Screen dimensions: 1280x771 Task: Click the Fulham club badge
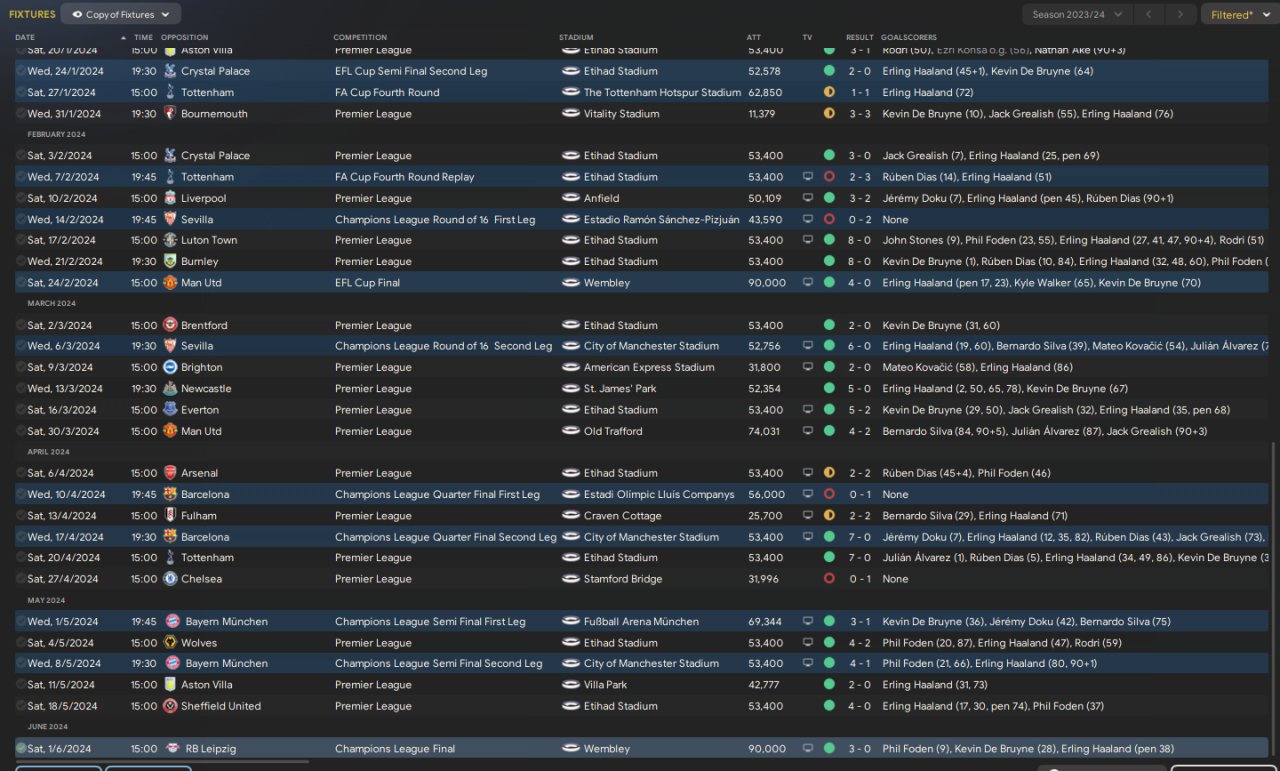point(170,516)
